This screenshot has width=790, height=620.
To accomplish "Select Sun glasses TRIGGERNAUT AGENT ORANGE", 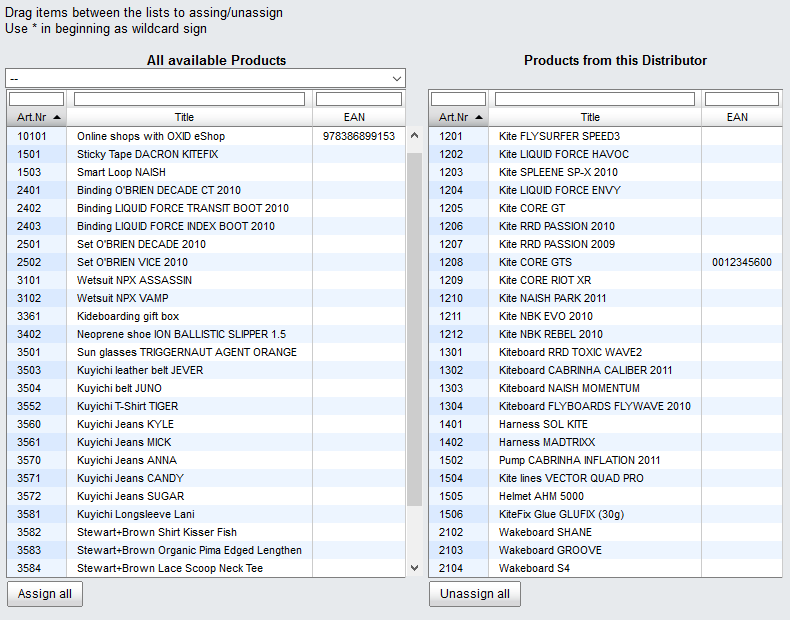I will [206, 353].
